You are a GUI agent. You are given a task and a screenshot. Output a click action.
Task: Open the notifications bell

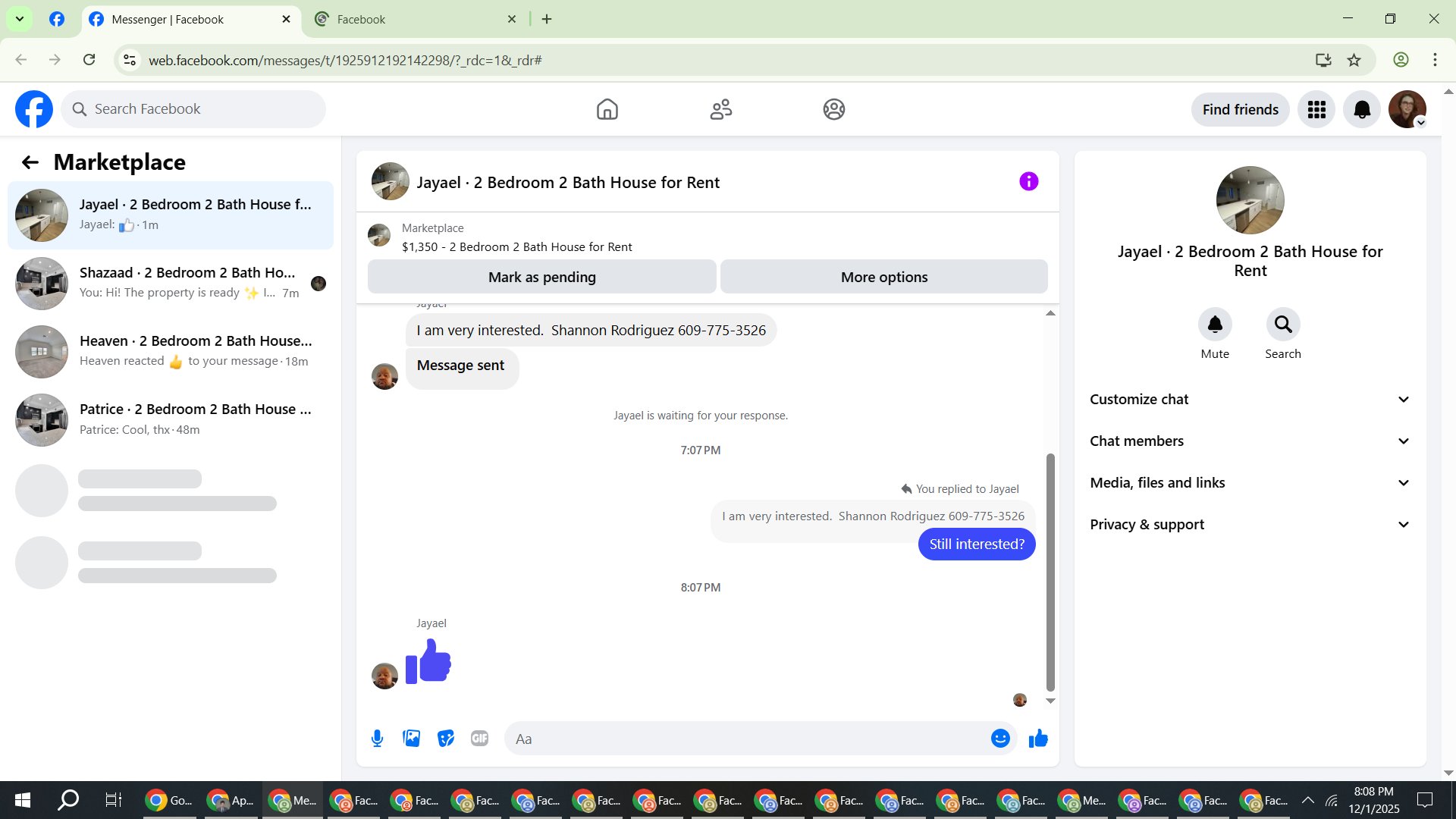[x=1362, y=110]
